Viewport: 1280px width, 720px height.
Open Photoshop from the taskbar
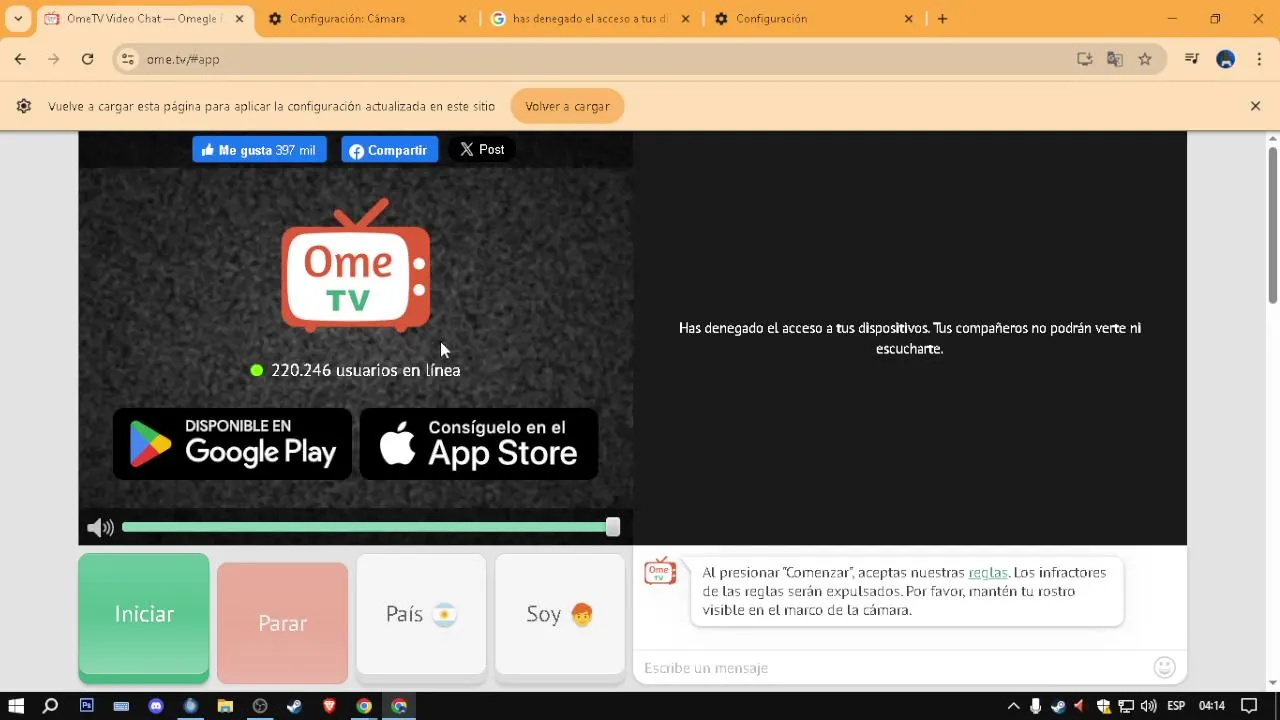[x=87, y=706]
